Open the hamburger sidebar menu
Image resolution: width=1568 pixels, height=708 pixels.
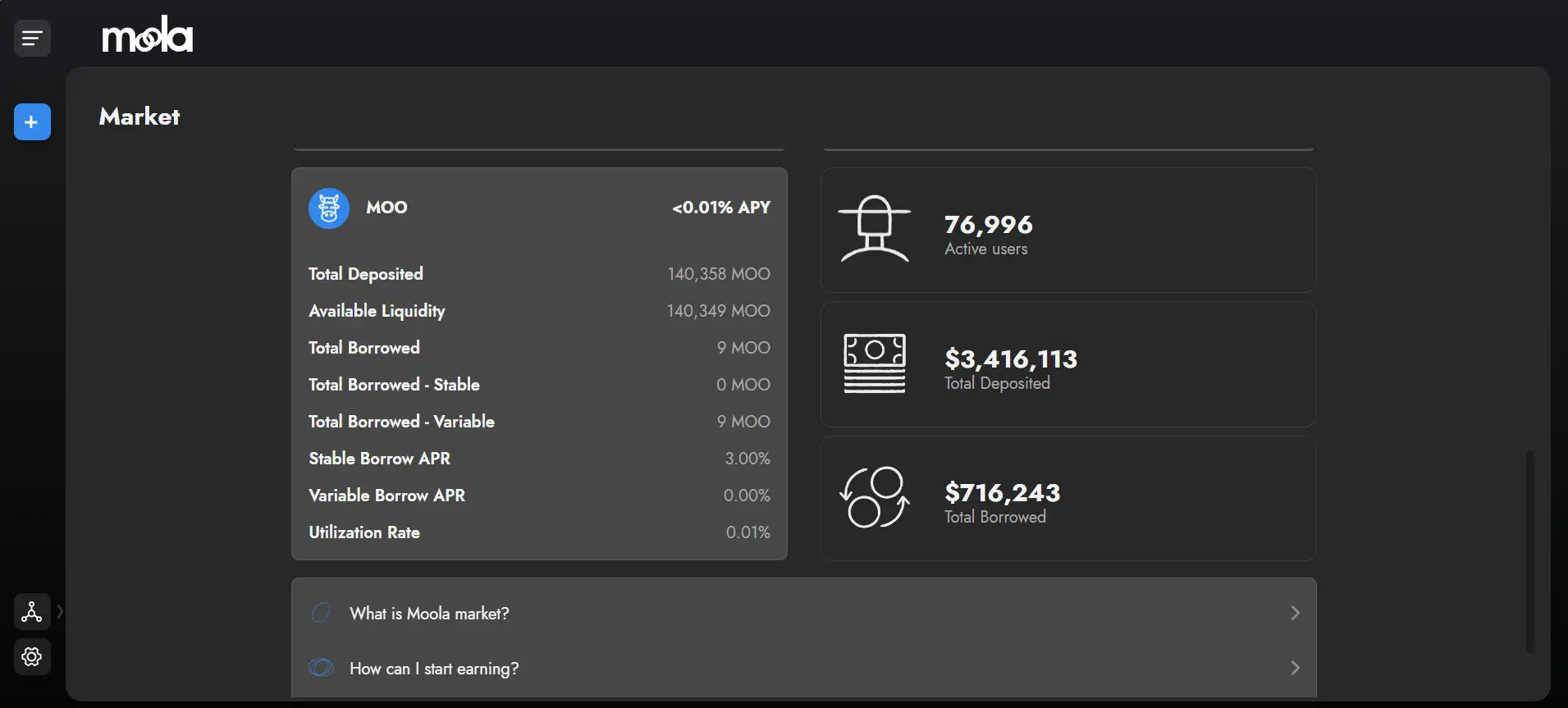click(x=32, y=38)
